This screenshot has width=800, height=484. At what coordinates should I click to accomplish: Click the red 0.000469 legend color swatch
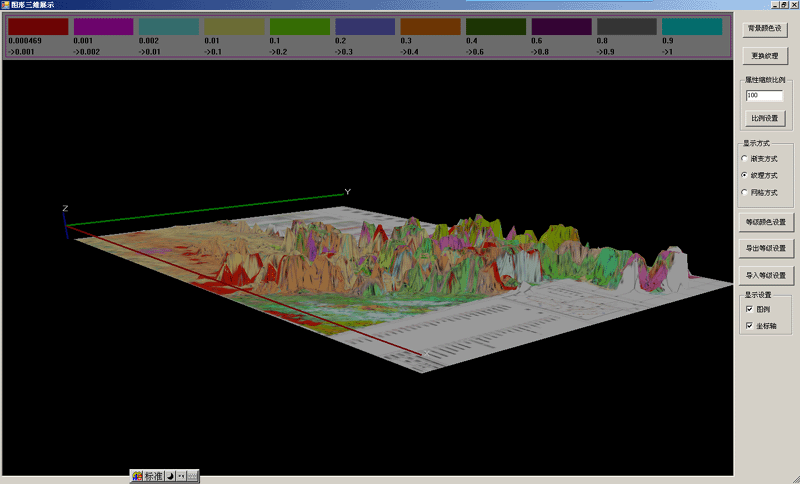point(38,27)
